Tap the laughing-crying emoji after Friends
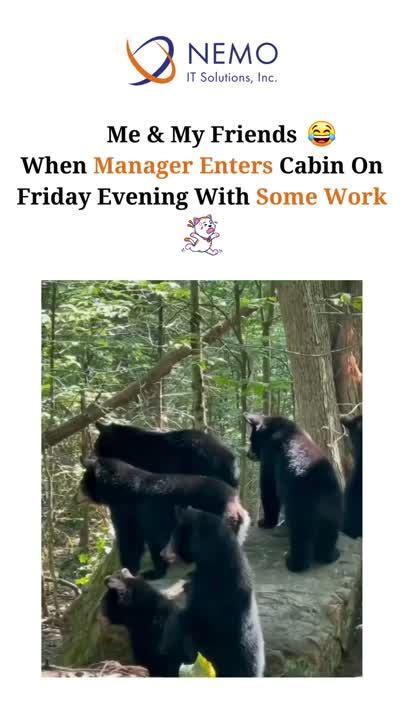The width and height of the screenshot is (404, 720). [x=321, y=134]
